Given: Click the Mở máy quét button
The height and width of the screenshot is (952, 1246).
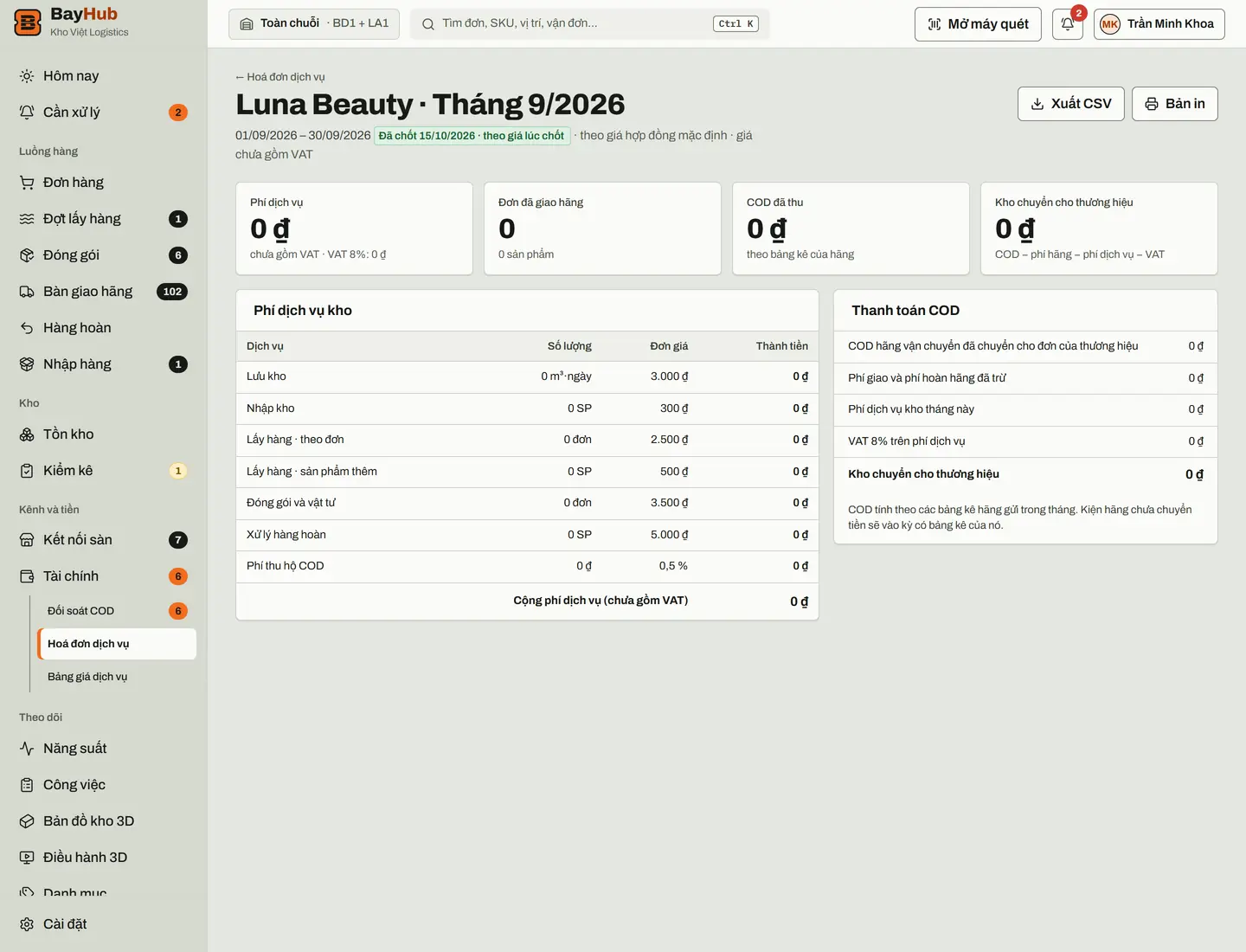Looking at the screenshot, I should click(978, 24).
